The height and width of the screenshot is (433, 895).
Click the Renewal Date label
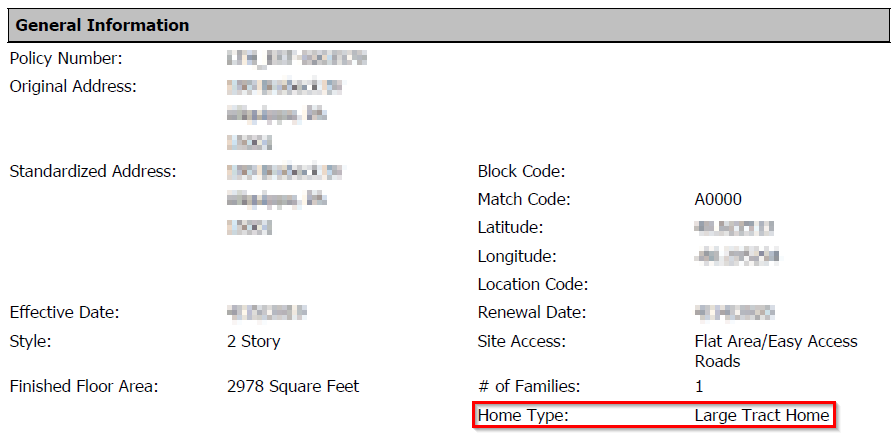click(529, 312)
